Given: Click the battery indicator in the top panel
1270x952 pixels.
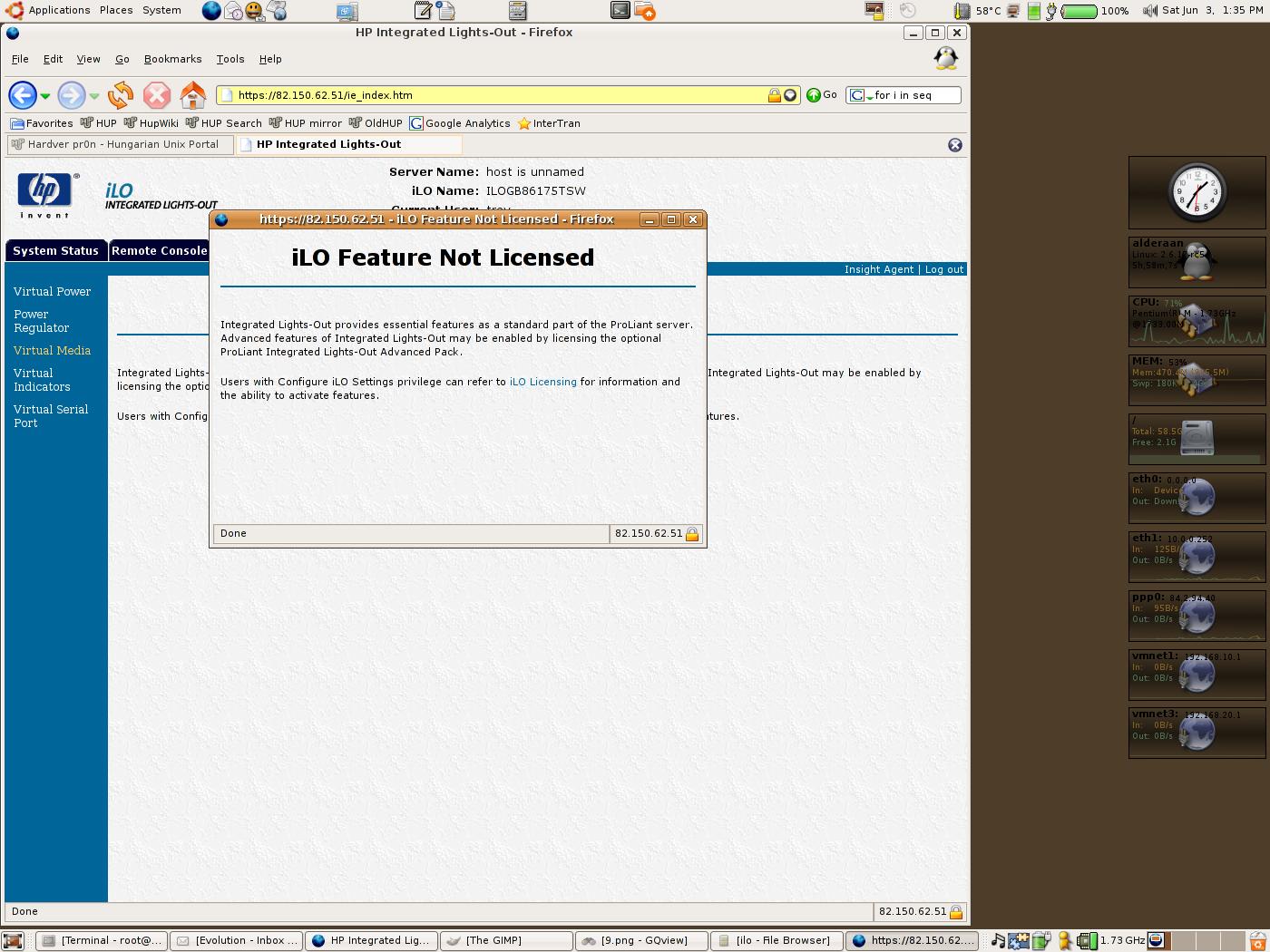Looking at the screenshot, I should click(1079, 11).
